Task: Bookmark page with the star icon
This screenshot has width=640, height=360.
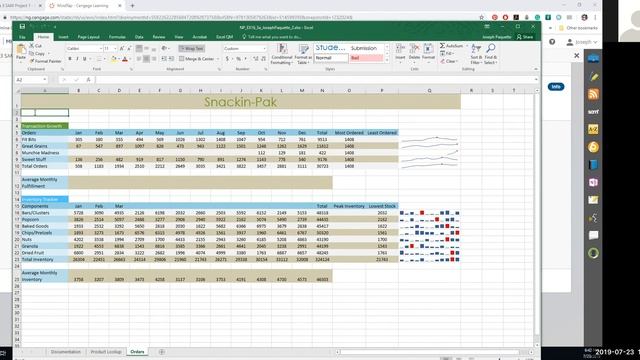Action: tap(482, 18)
